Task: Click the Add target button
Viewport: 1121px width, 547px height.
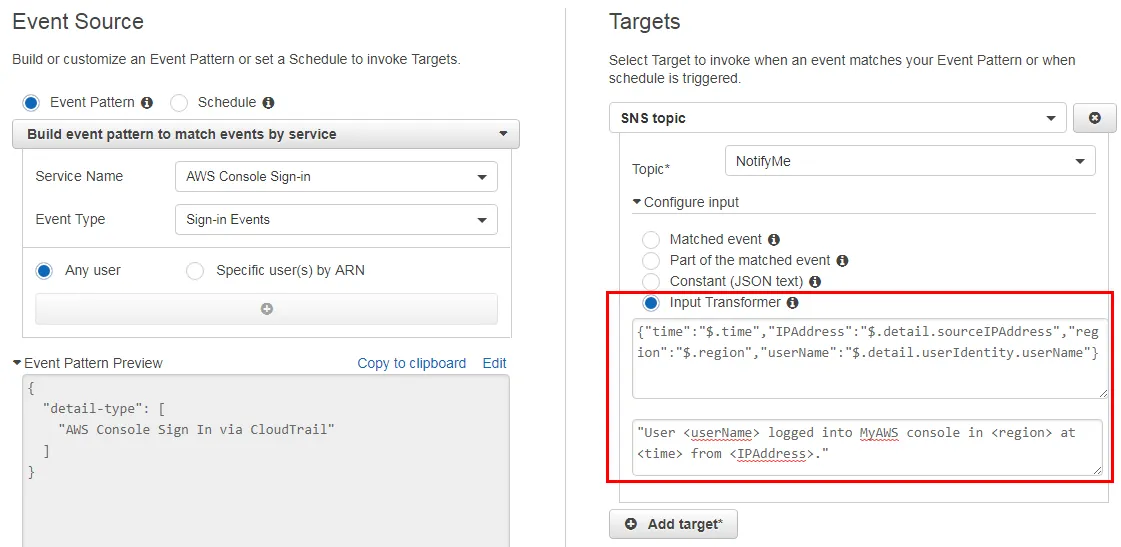Action: coord(673,524)
